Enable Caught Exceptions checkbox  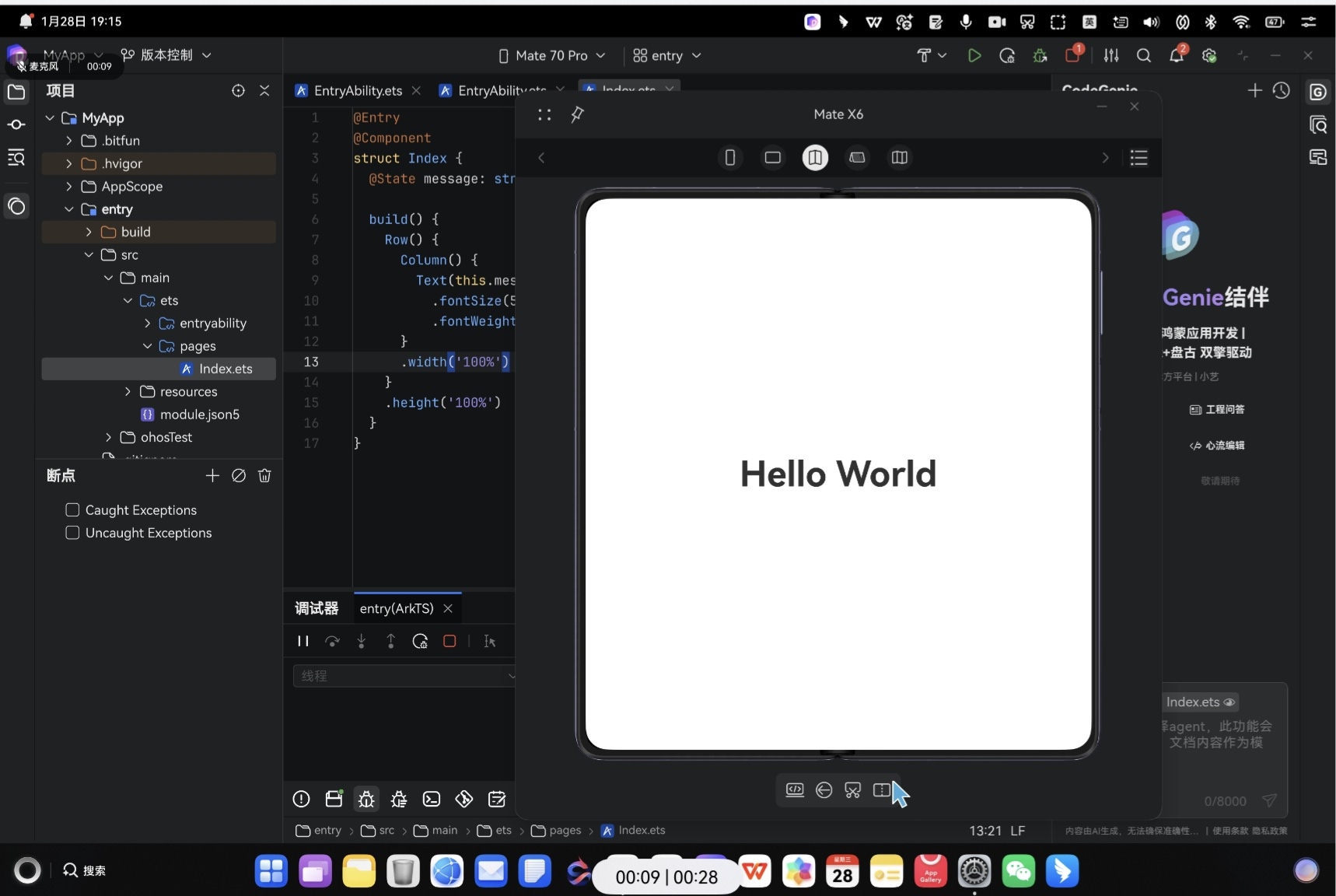73,510
